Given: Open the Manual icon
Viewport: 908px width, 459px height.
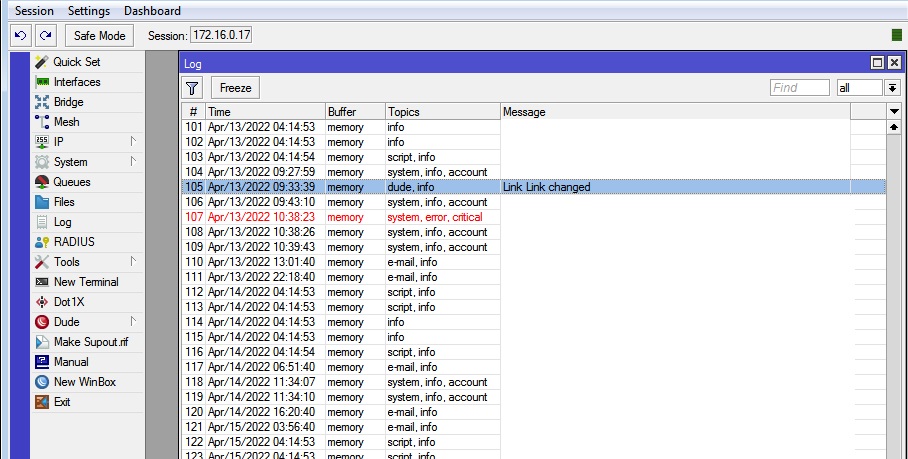Looking at the screenshot, I should (42, 362).
